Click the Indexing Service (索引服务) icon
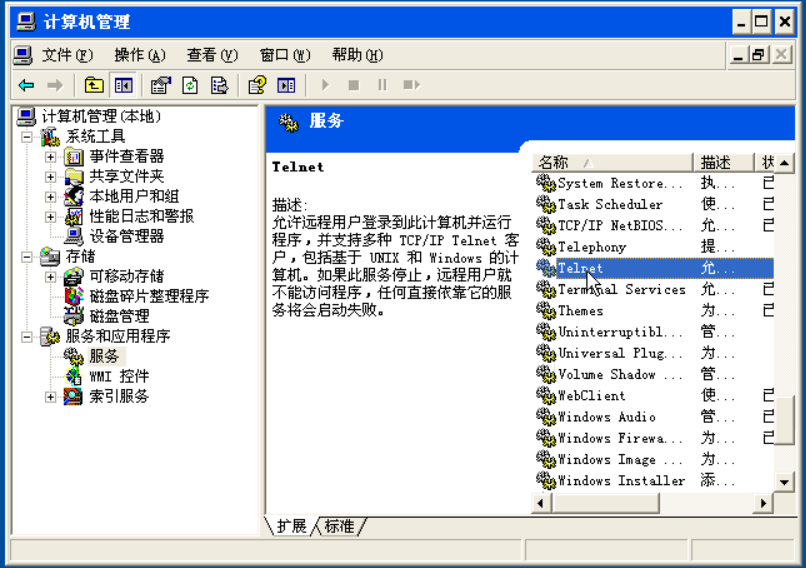 pos(74,396)
